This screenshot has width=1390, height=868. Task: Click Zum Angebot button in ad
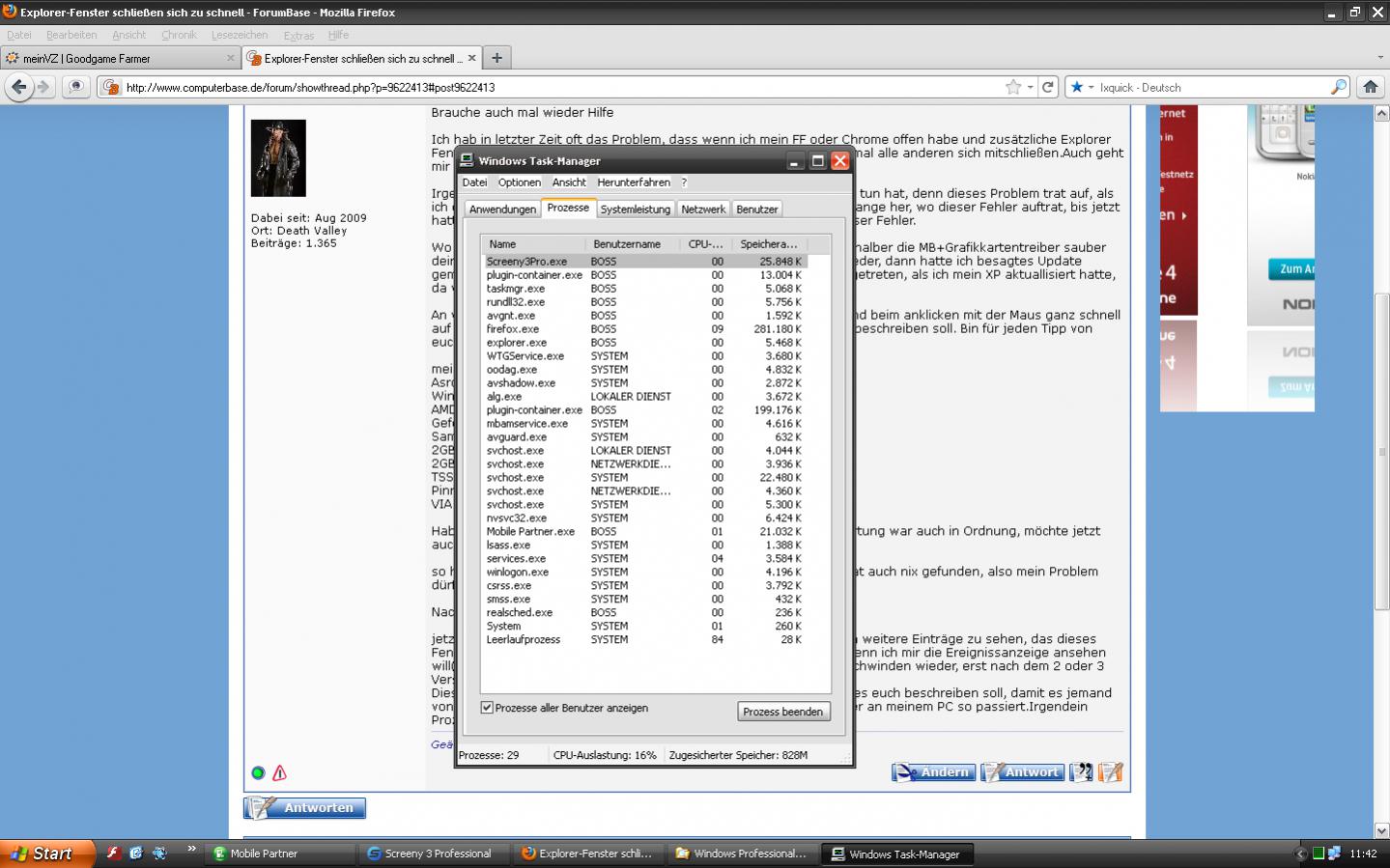1291,269
